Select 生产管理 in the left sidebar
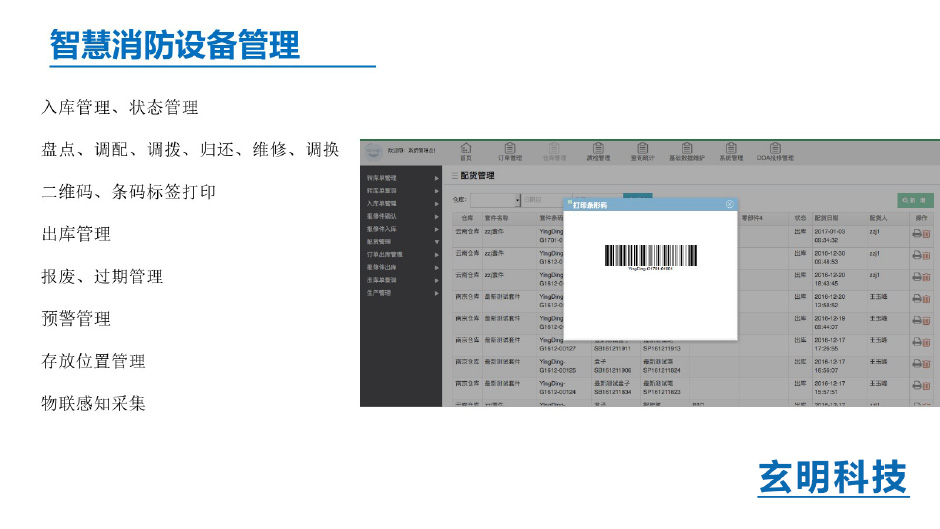This screenshot has width=940, height=529. 400,294
